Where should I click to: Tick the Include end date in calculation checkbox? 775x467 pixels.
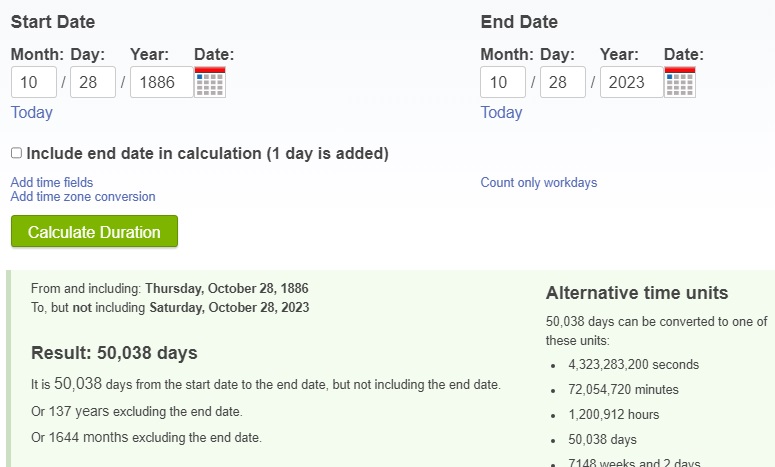point(16,153)
